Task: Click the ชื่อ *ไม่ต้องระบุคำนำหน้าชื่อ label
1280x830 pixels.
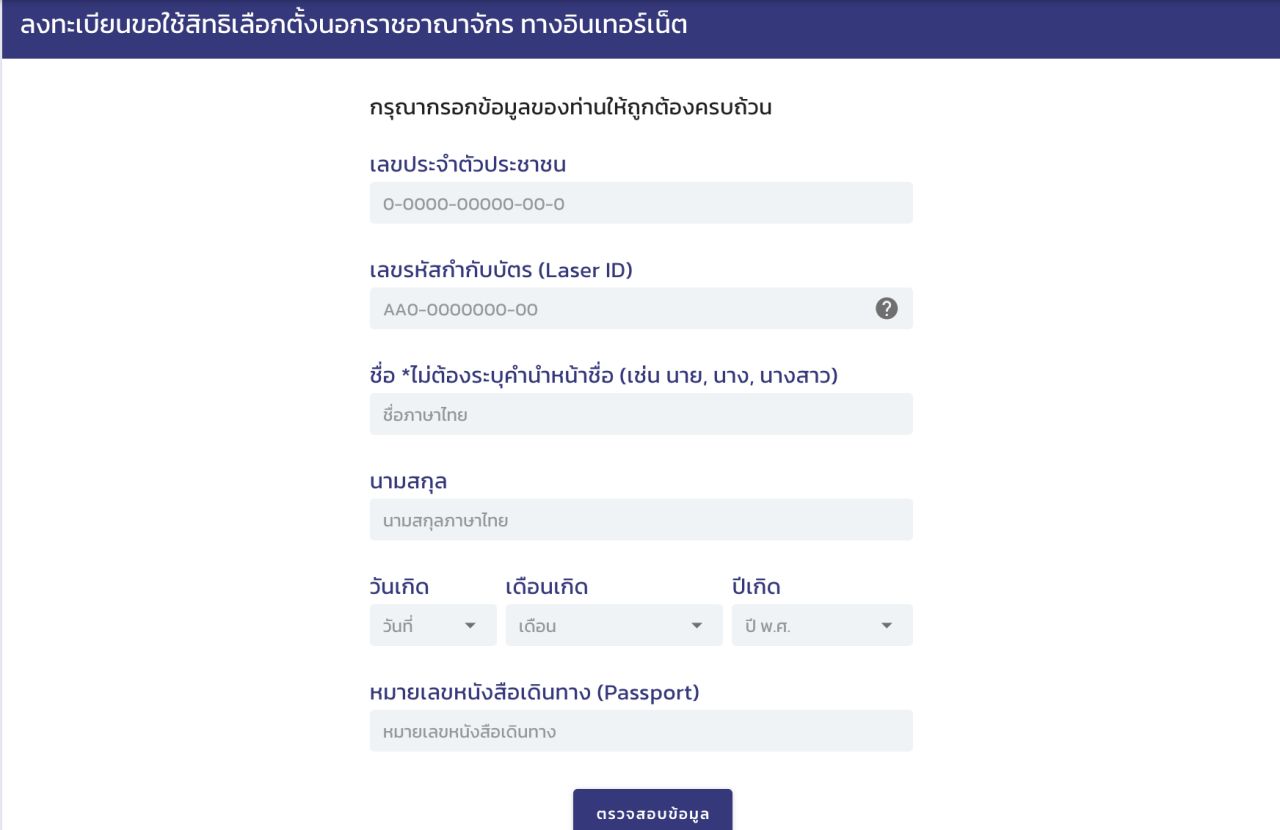Action: 603,376
